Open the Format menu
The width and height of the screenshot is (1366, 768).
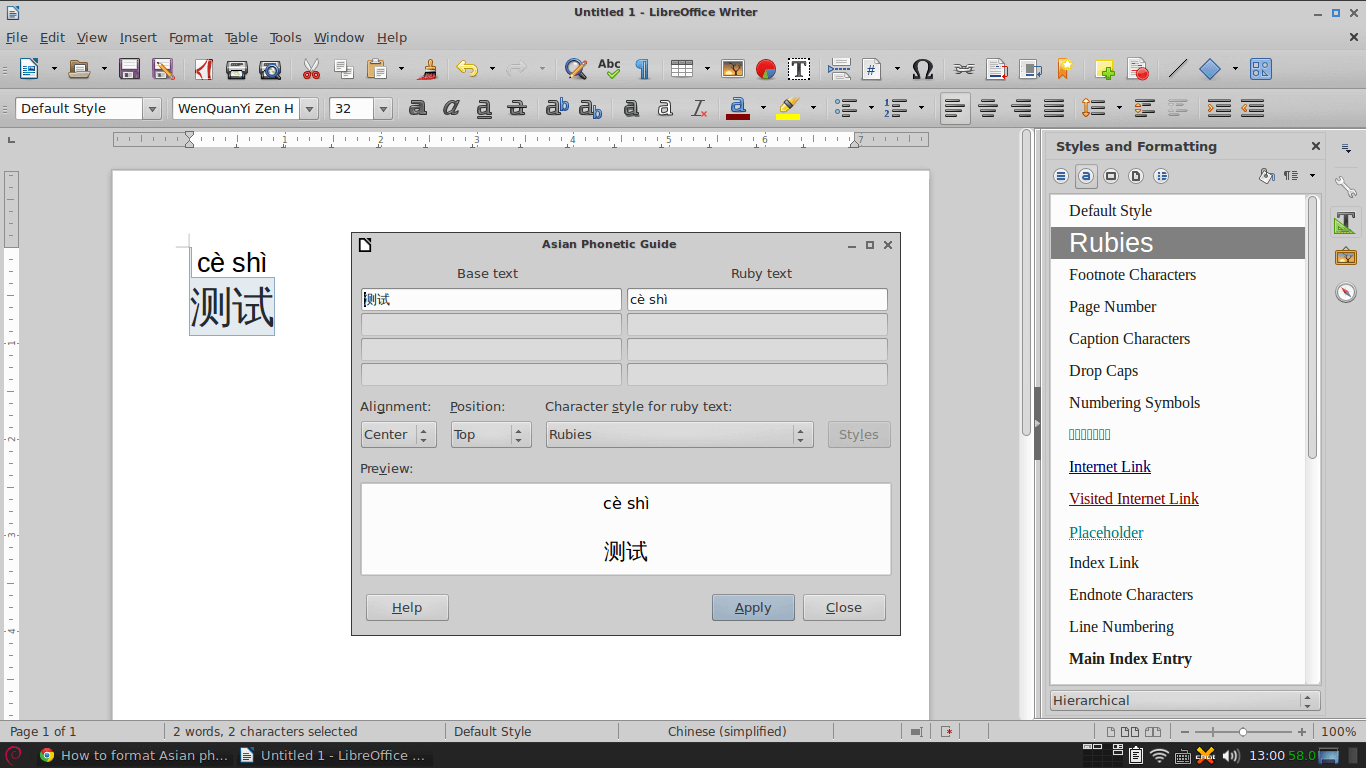coord(191,37)
